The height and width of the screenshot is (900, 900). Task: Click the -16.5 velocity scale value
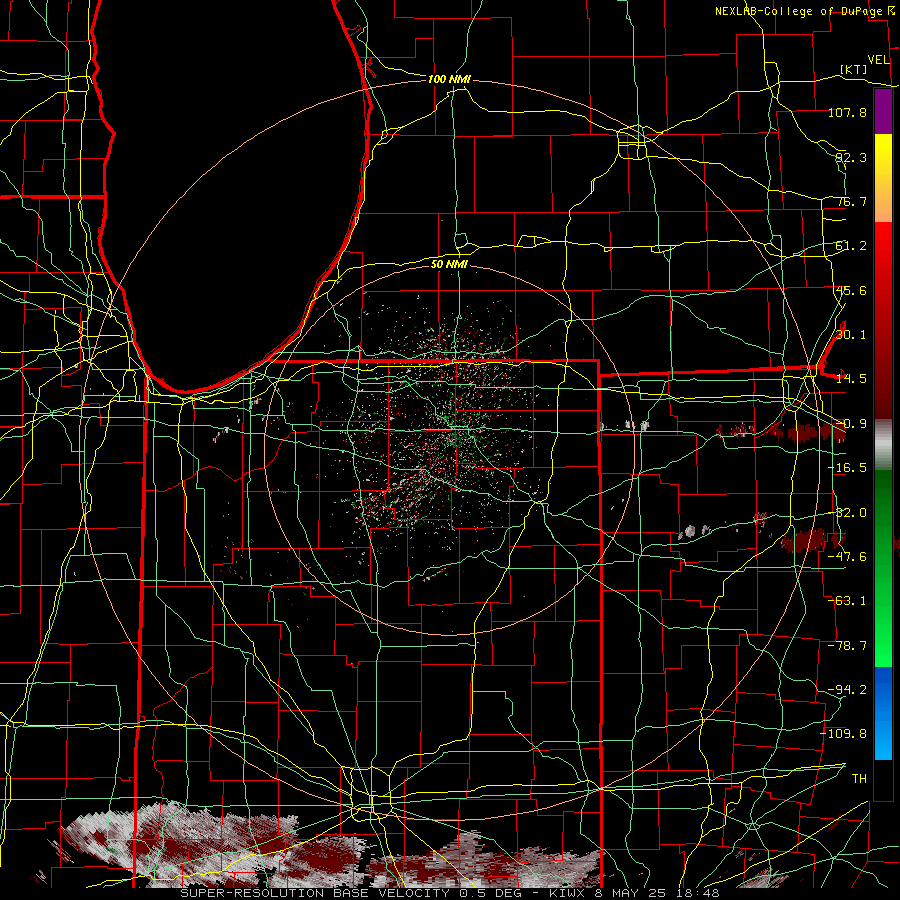[847, 468]
